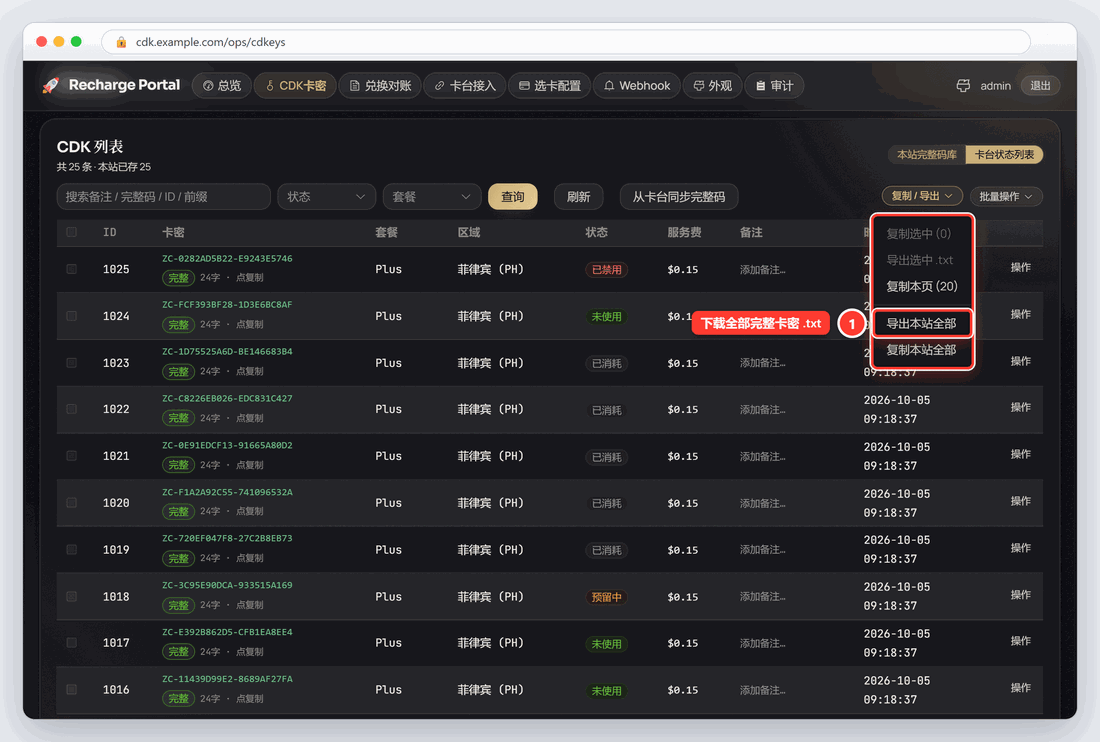Open 操作 actions for row 1025
Viewport: 1100px width, 742px height.
click(1021, 267)
